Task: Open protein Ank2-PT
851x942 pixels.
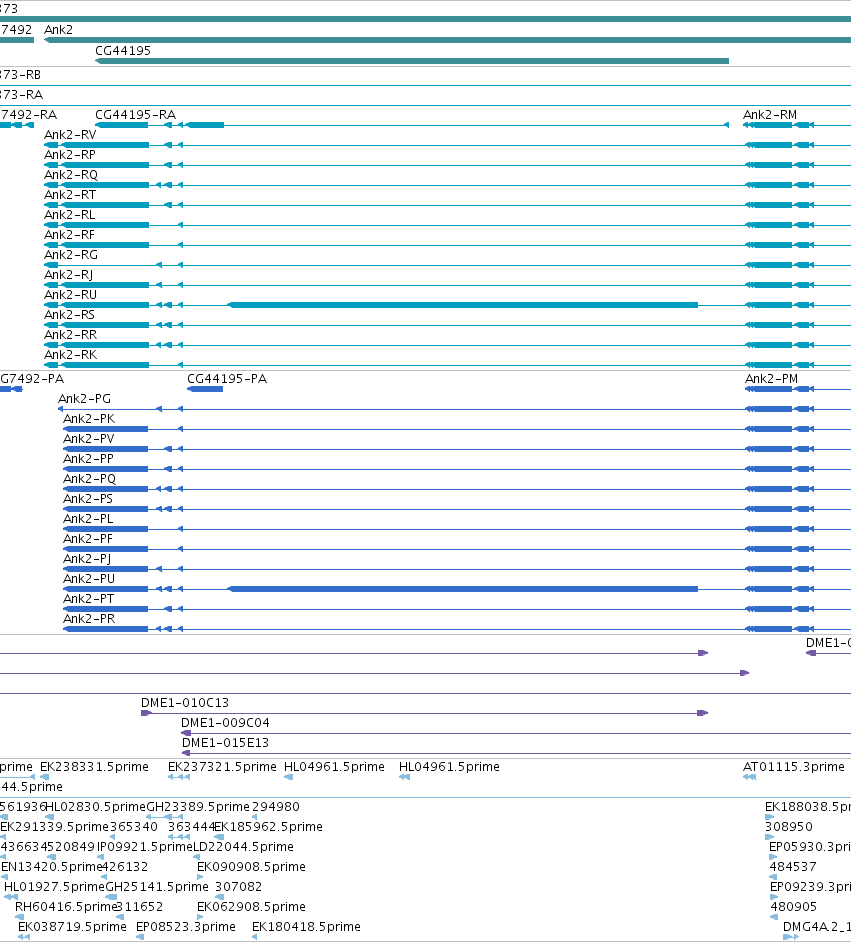Action: 89,598
